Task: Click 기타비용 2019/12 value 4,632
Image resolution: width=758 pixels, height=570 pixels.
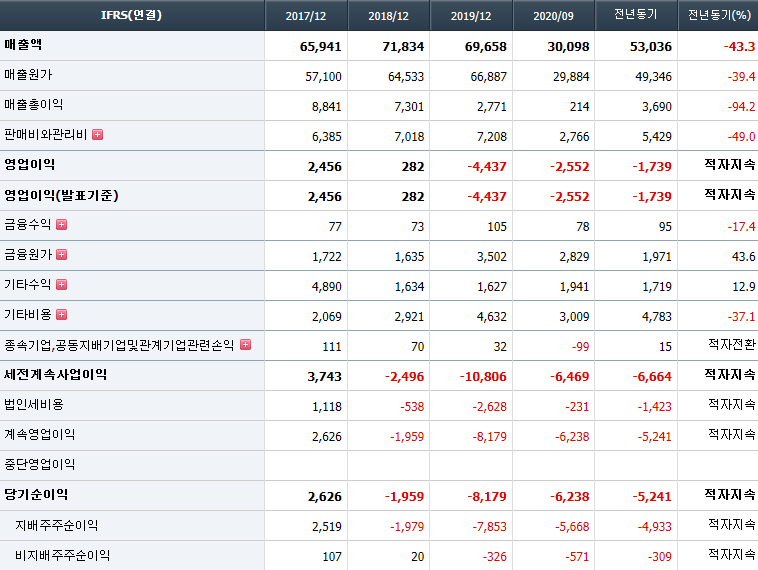Action: click(x=492, y=317)
